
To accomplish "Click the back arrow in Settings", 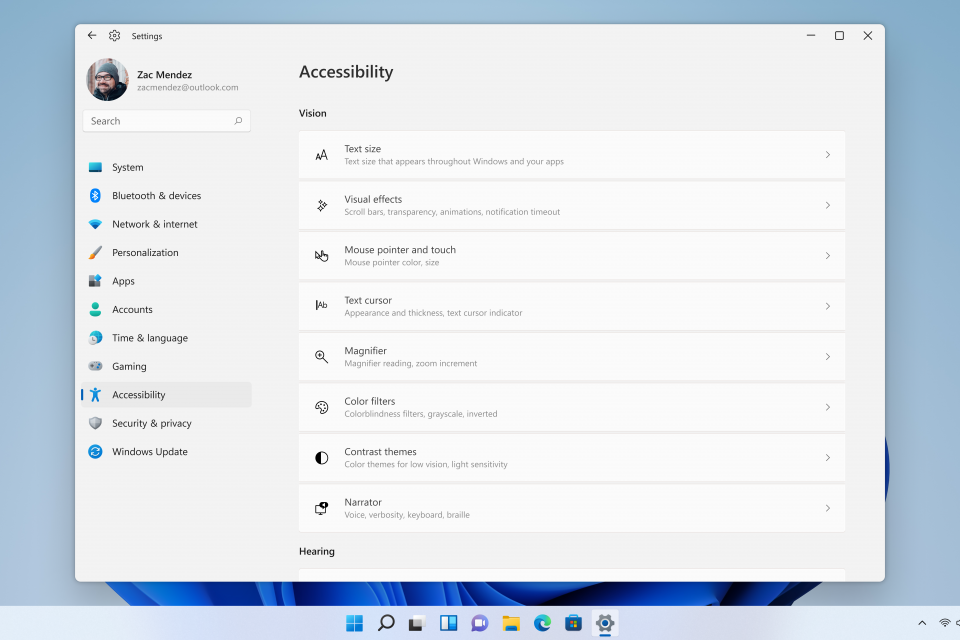I will [92, 35].
